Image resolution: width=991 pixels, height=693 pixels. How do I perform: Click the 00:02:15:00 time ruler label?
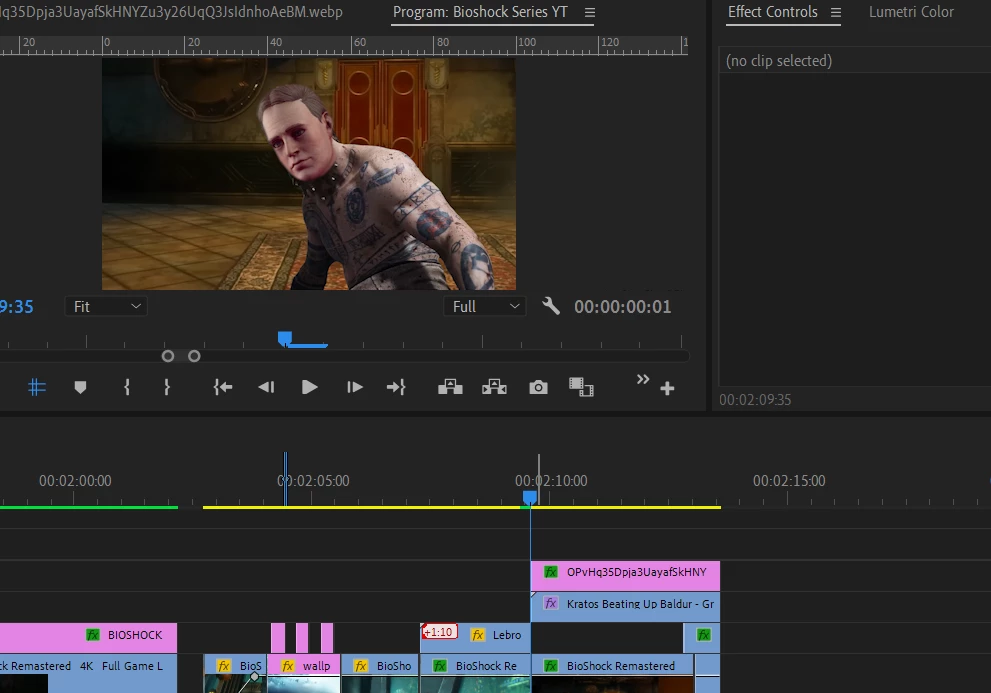pyautogui.click(x=789, y=481)
